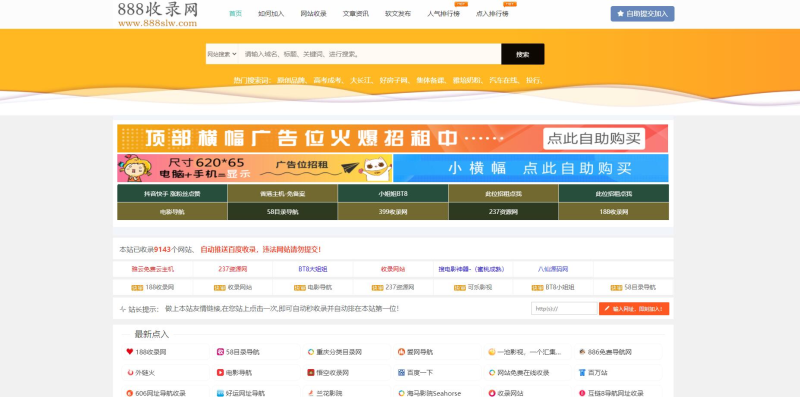Open the 点入排行榜 nav item
Viewport: 800px width, 397px height.
492,14
